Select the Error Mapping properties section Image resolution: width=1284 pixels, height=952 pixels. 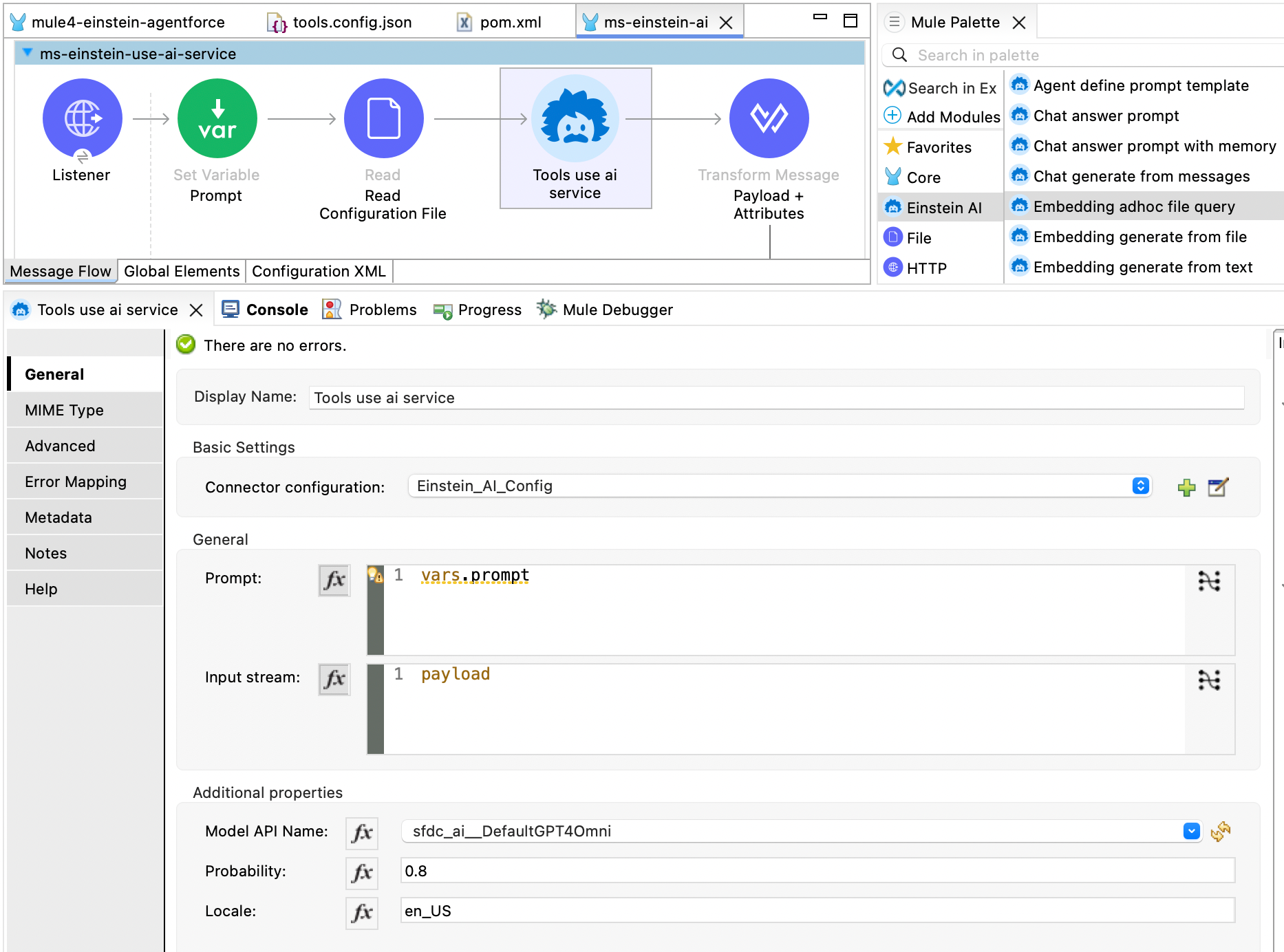85,482
